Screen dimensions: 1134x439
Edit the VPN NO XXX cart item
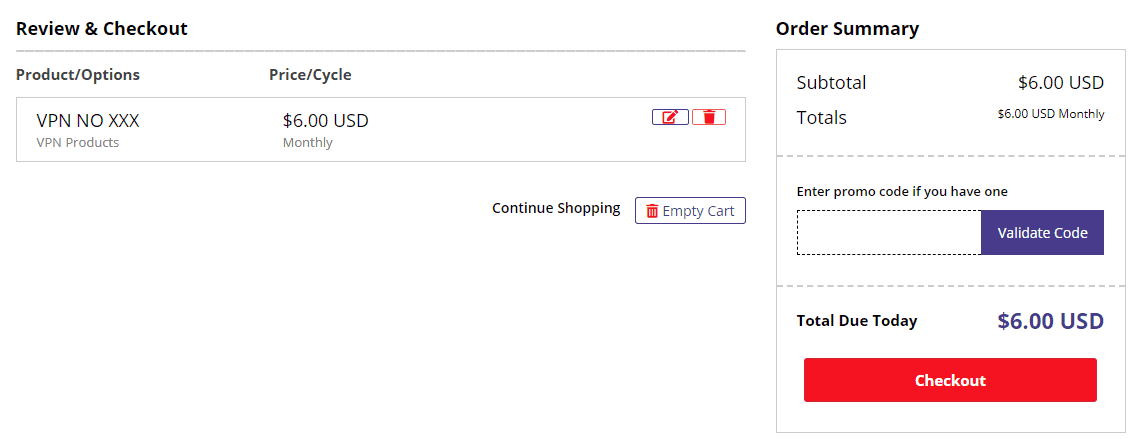point(670,117)
